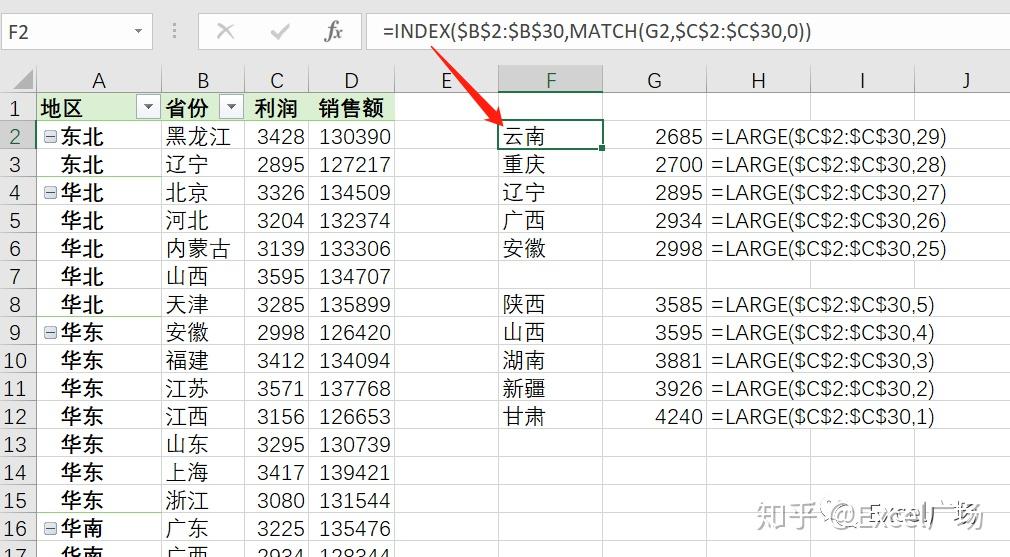This screenshot has width=1010, height=557.
Task: Click the value 2685 in column G
Action: [x=678, y=137]
